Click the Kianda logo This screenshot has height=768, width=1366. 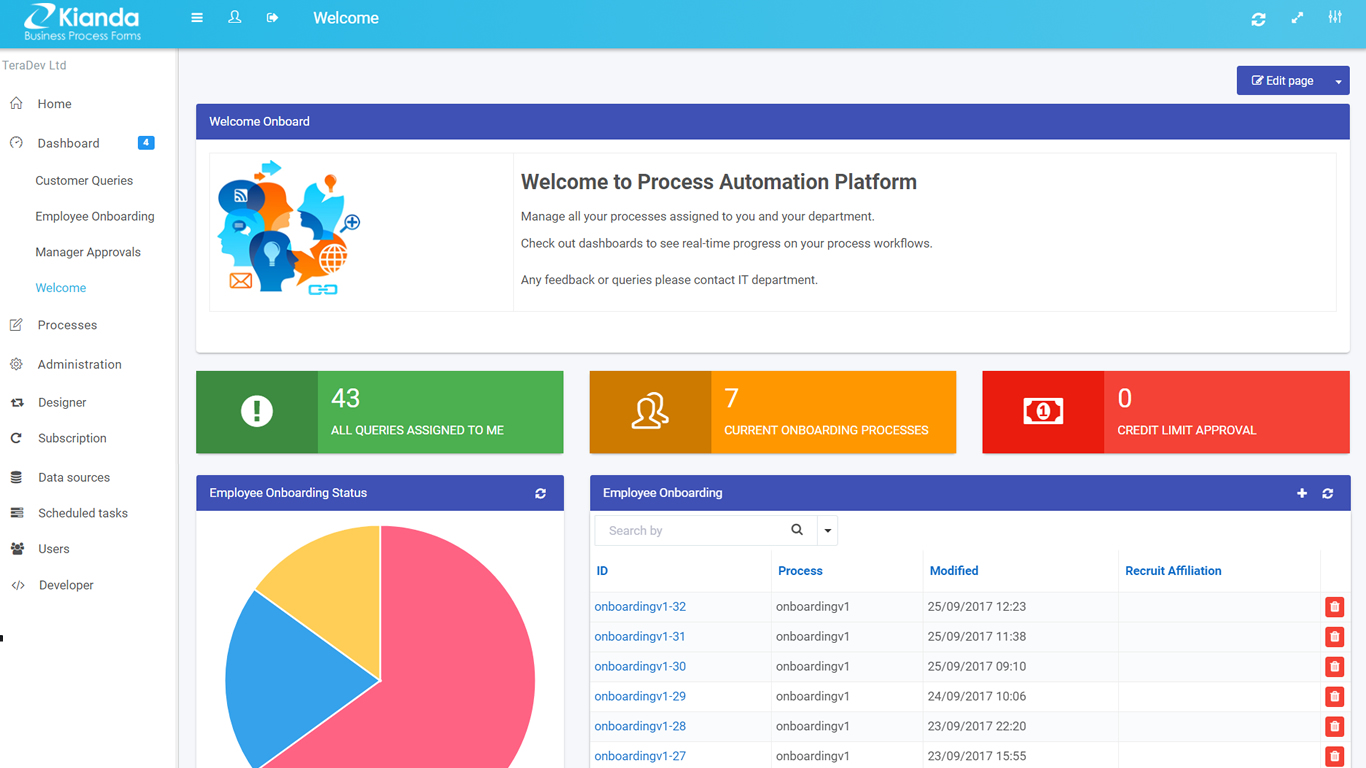[x=82, y=22]
